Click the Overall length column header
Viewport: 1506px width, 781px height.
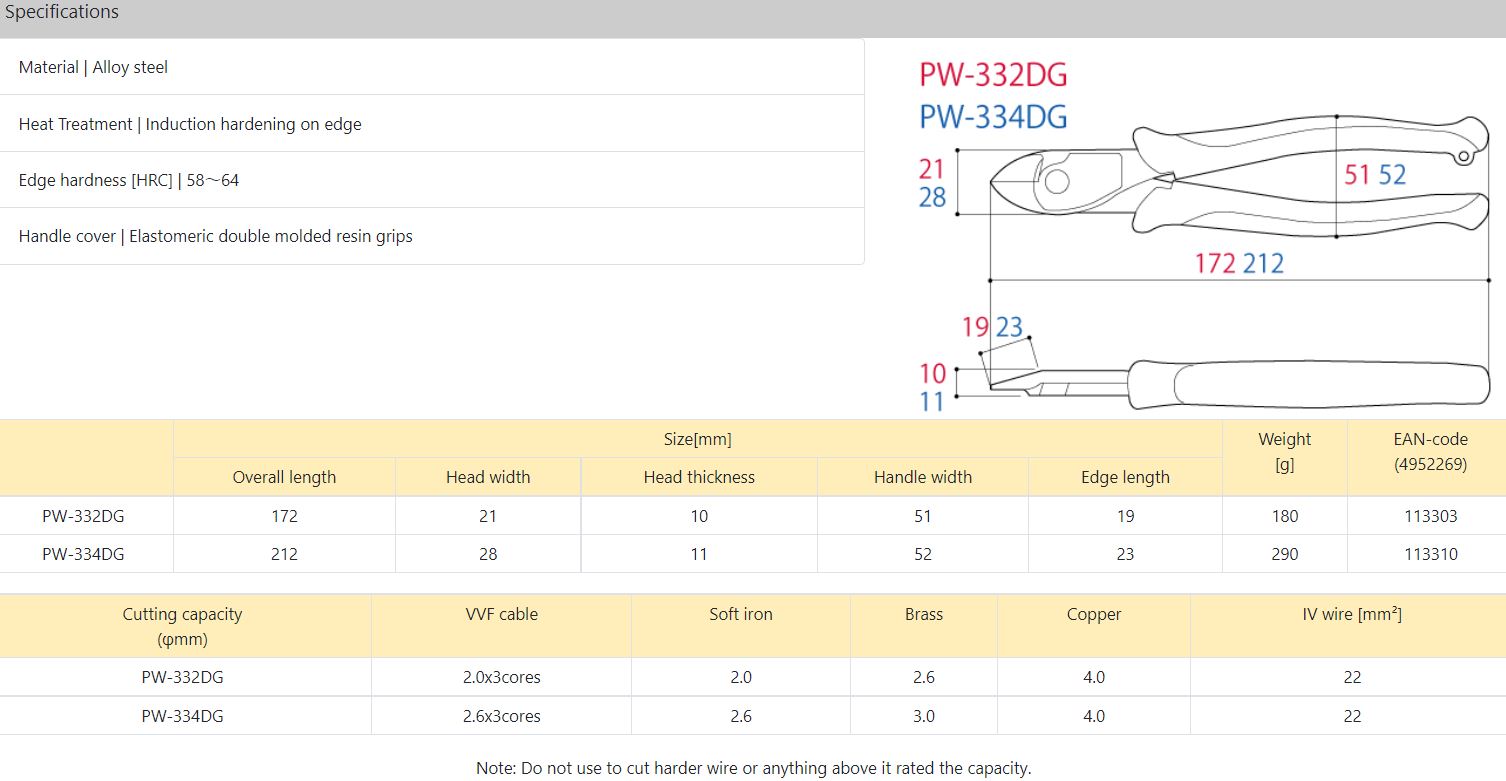point(284,477)
